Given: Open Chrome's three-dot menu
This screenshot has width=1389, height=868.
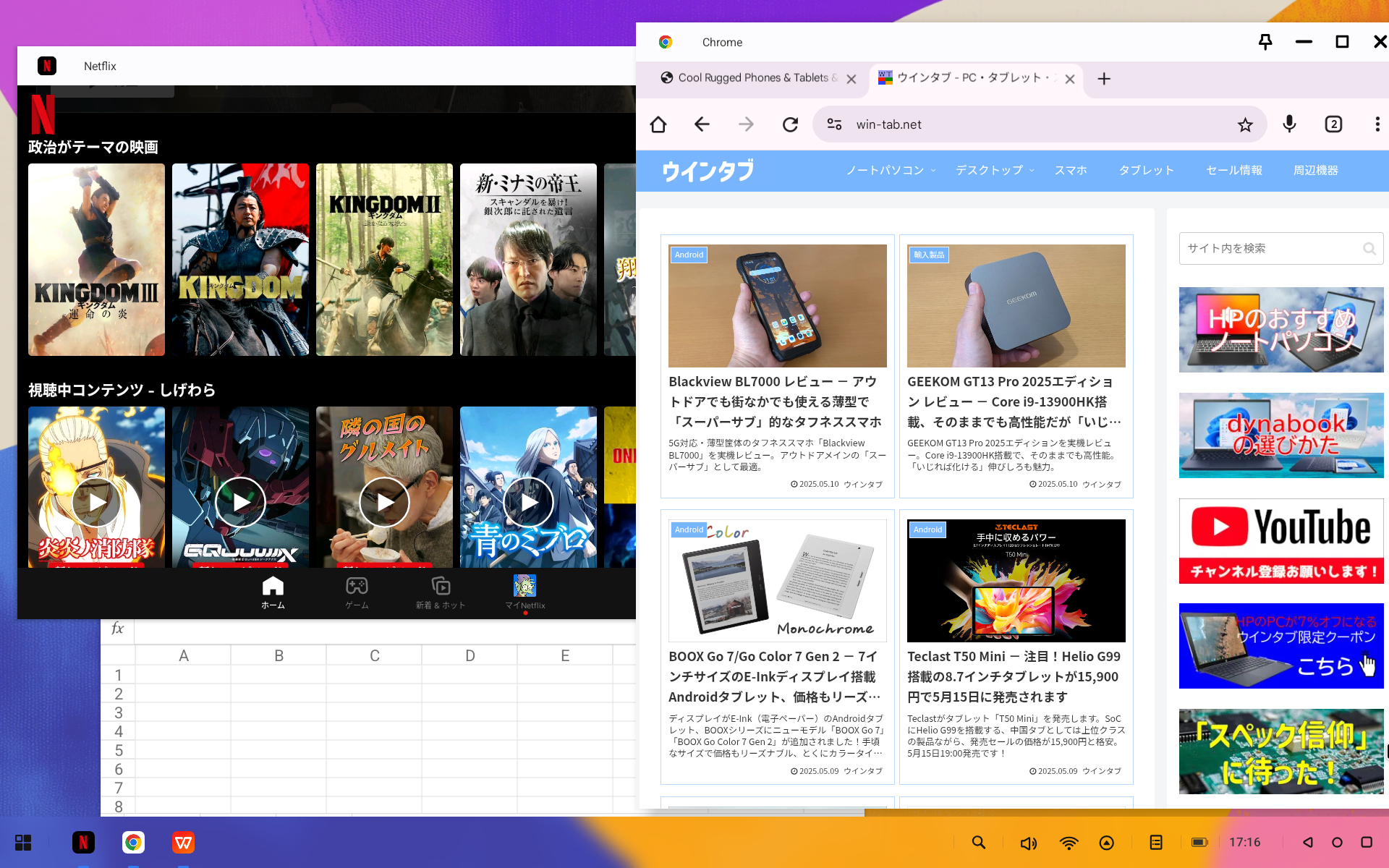Looking at the screenshot, I should [1377, 124].
